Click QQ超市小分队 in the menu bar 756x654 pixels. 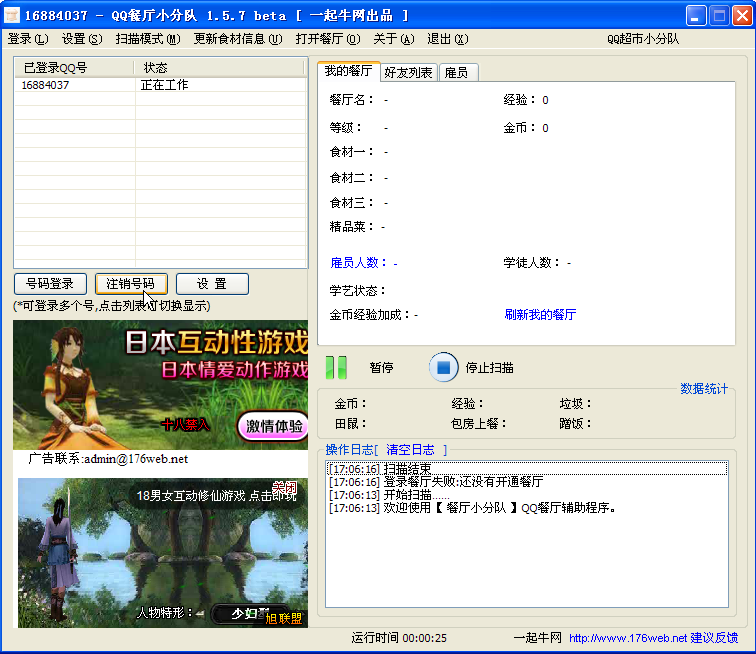[643, 39]
